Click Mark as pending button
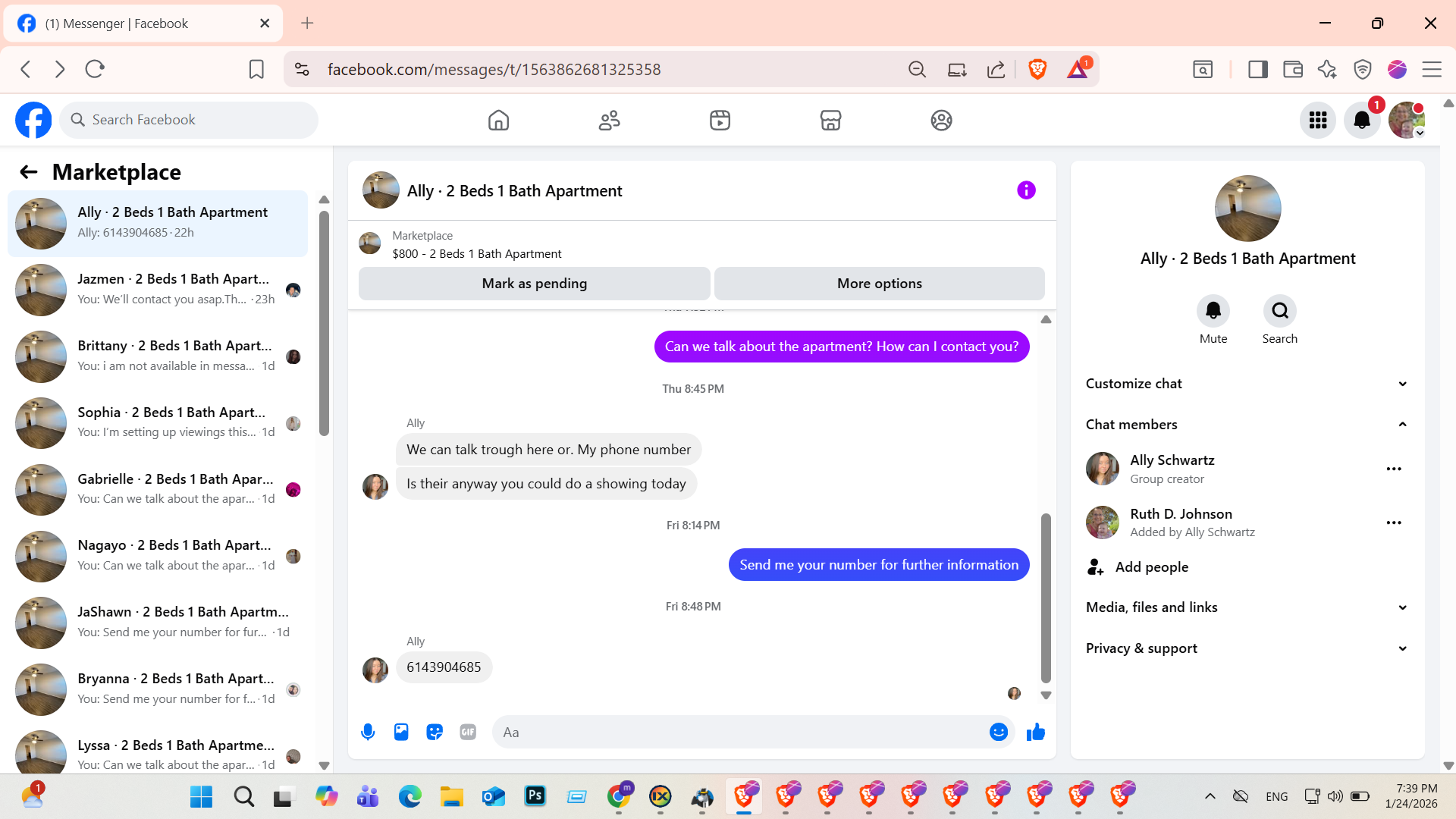The width and height of the screenshot is (1456, 819). coord(534,284)
